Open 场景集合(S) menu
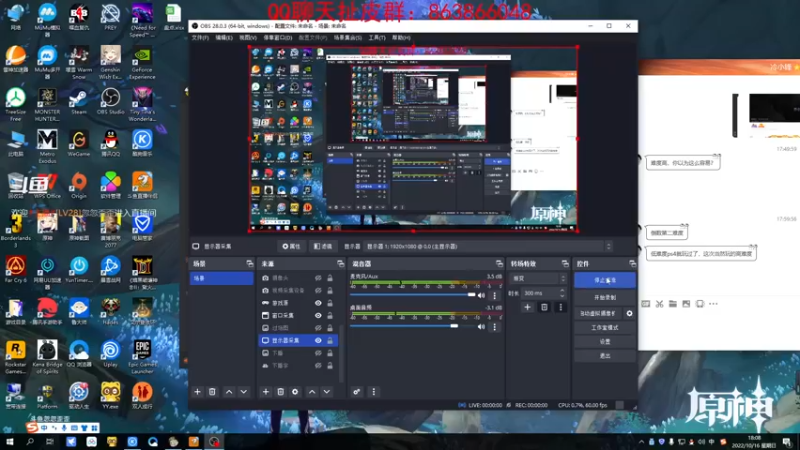Viewport: 800px width, 450px height. 347,38
